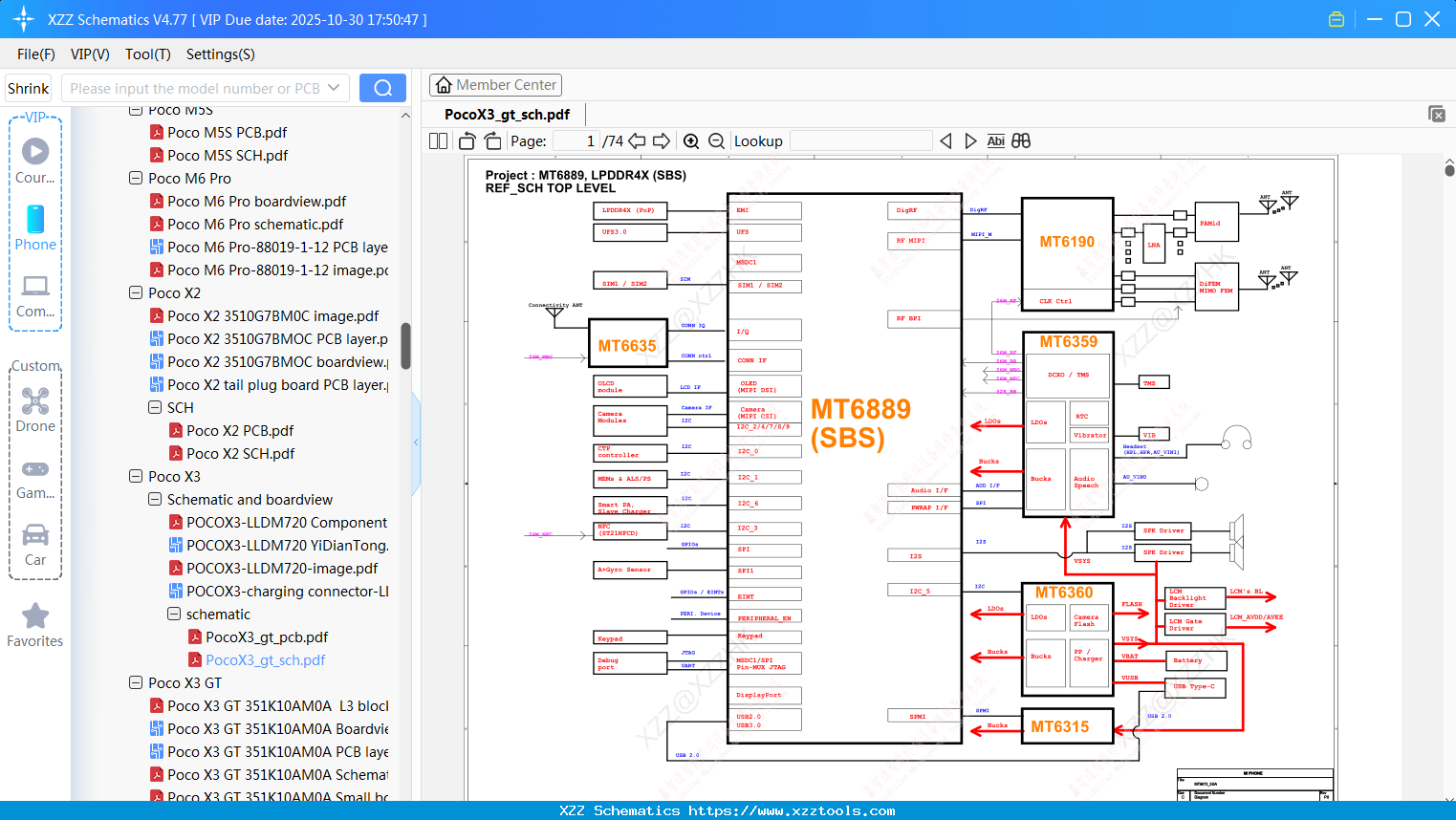Click the Shrink button
Image resolution: width=1456 pixels, height=820 pixels.
click(29, 88)
